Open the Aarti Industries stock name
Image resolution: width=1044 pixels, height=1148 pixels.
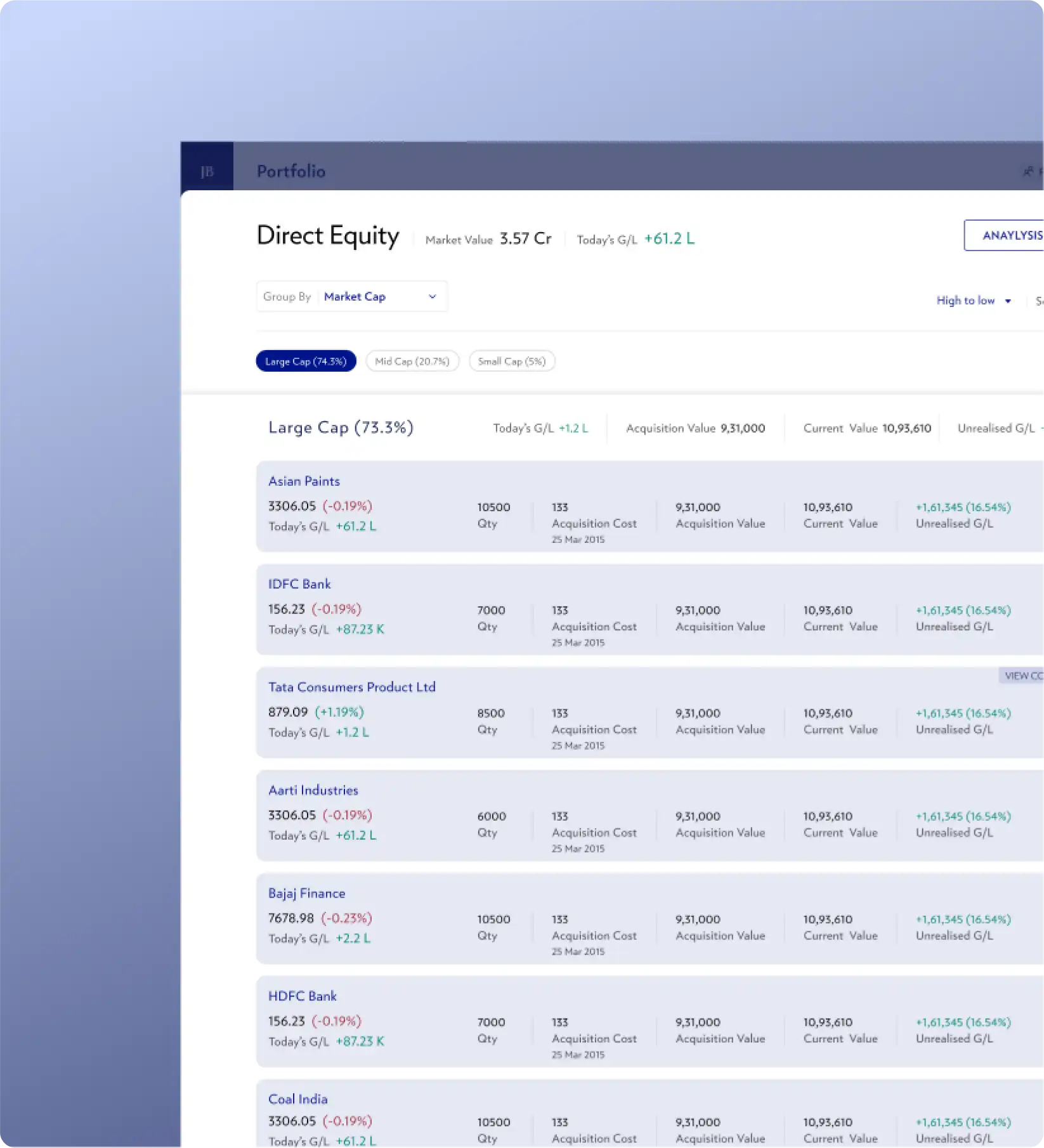[313, 790]
